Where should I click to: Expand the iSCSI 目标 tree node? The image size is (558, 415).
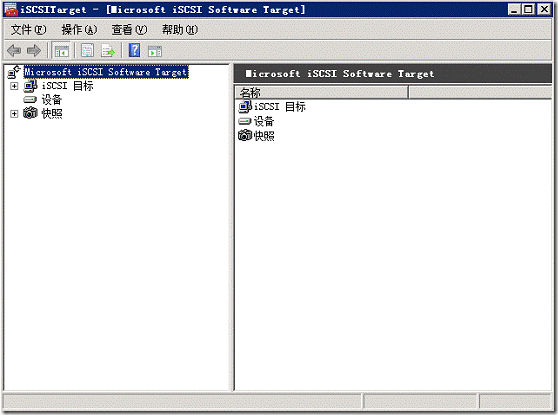[14, 86]
